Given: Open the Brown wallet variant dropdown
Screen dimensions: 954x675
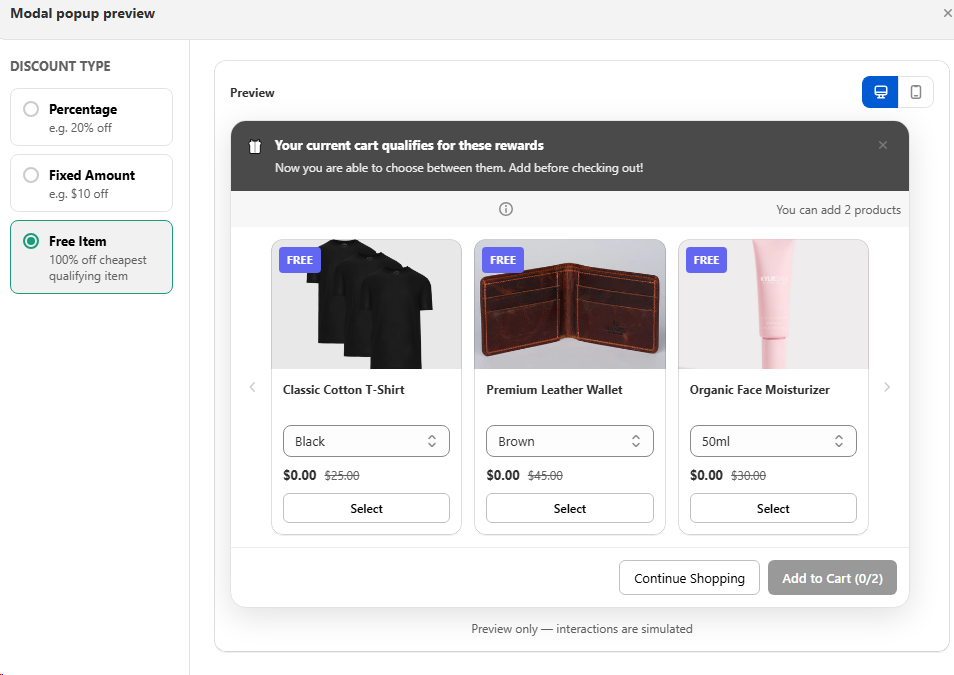Looking at the screenshot, I should [x=569, y=441].
